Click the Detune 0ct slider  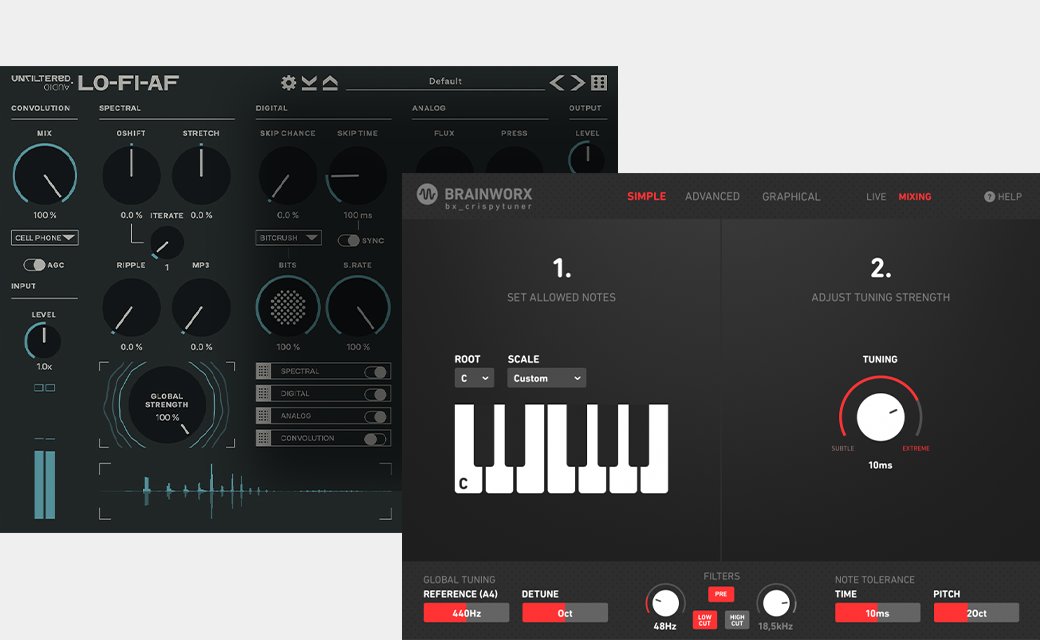point(565,613)
